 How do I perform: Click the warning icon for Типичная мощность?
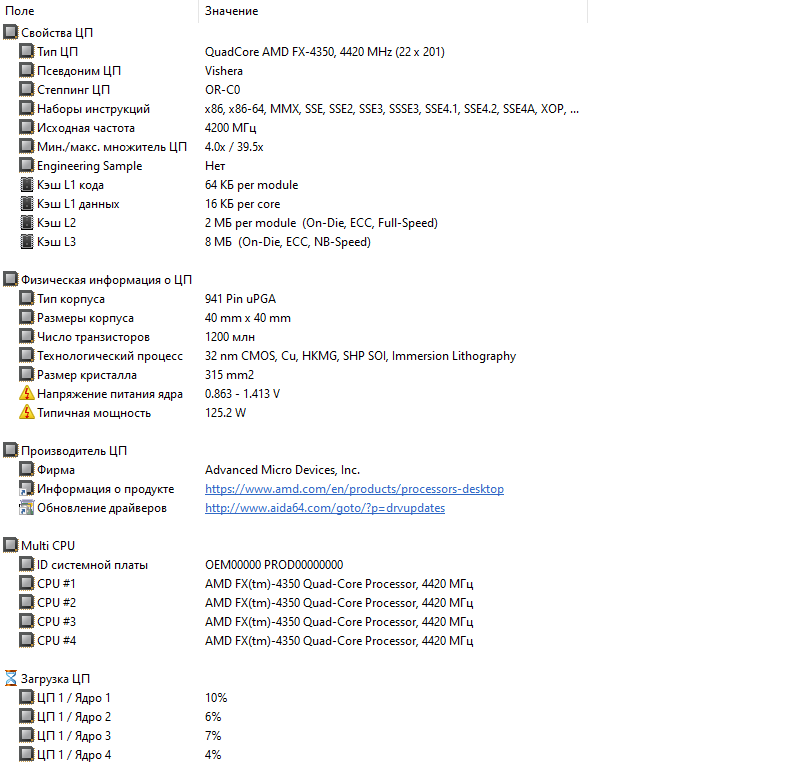coord(27,413)
